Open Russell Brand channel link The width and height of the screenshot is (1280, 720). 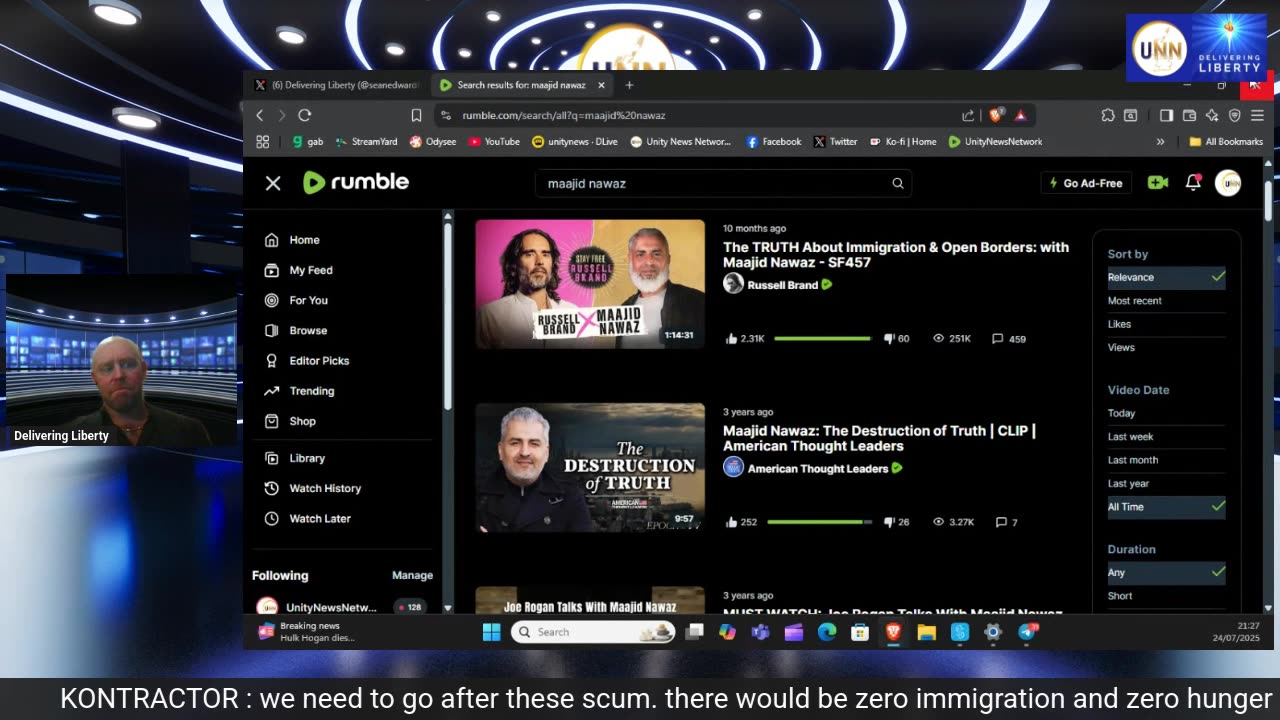(x=783, y=285)
